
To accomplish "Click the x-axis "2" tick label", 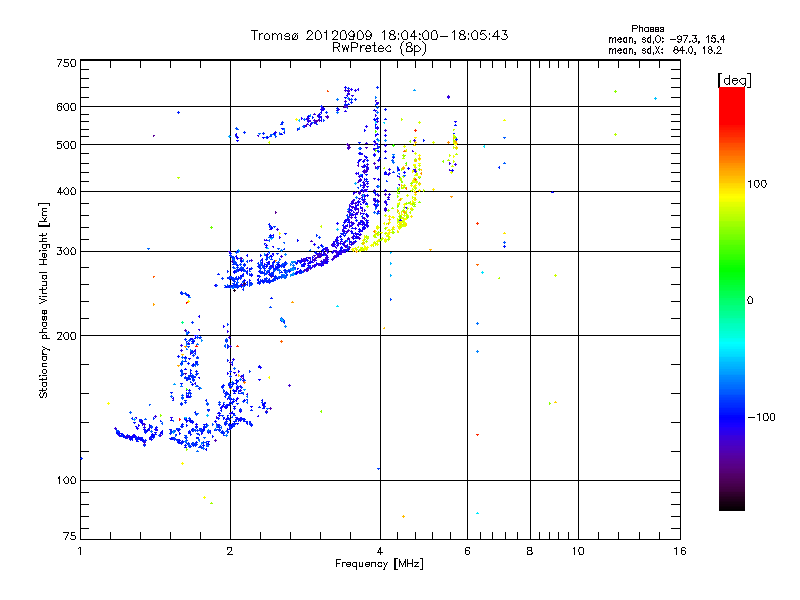I will point(230,551).
